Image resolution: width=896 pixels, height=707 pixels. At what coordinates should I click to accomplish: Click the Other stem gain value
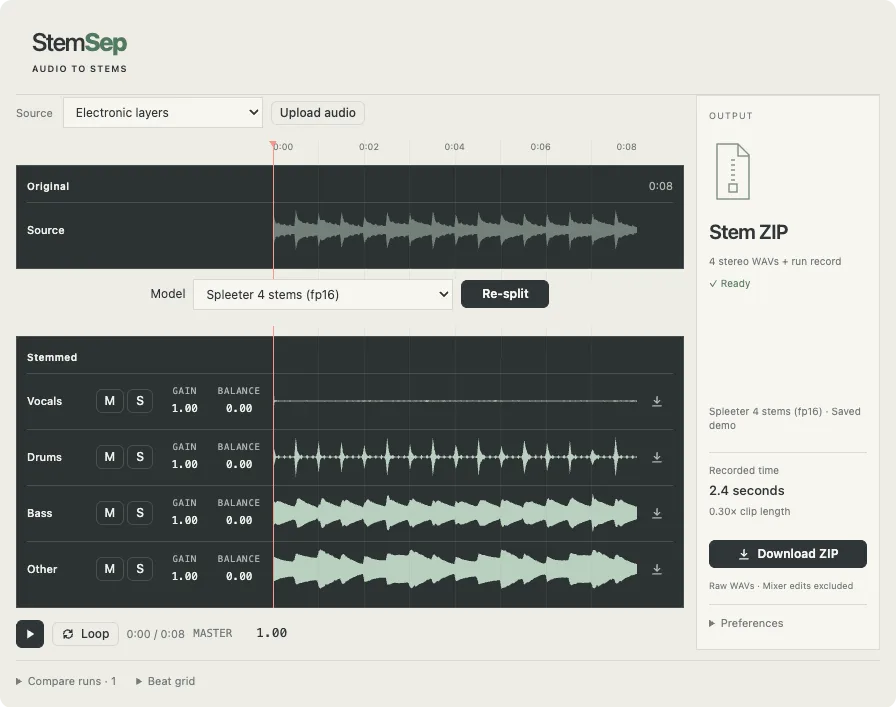[185, 576]
